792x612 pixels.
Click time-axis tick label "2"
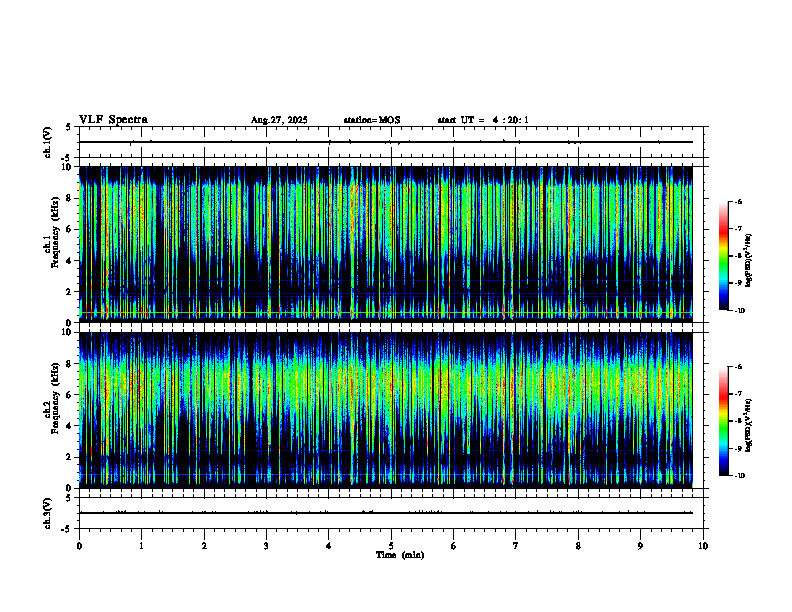(x=204, y=546)
